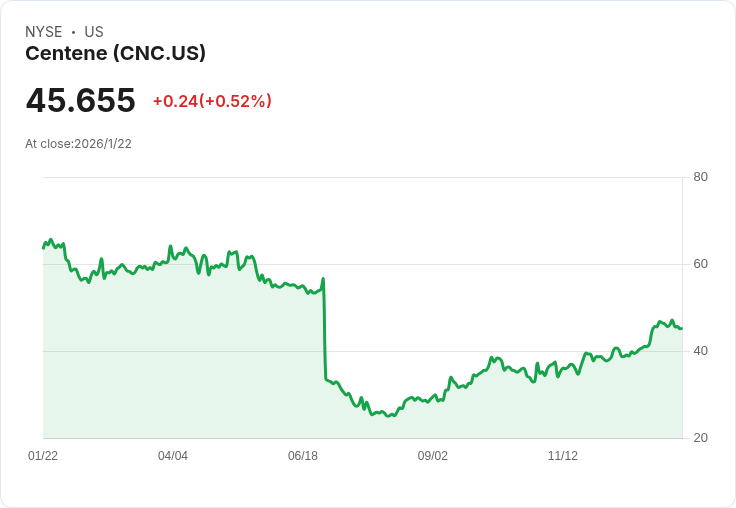Click the sharp price spike before the June drop

pyautogui.click(x=323, y=279)
